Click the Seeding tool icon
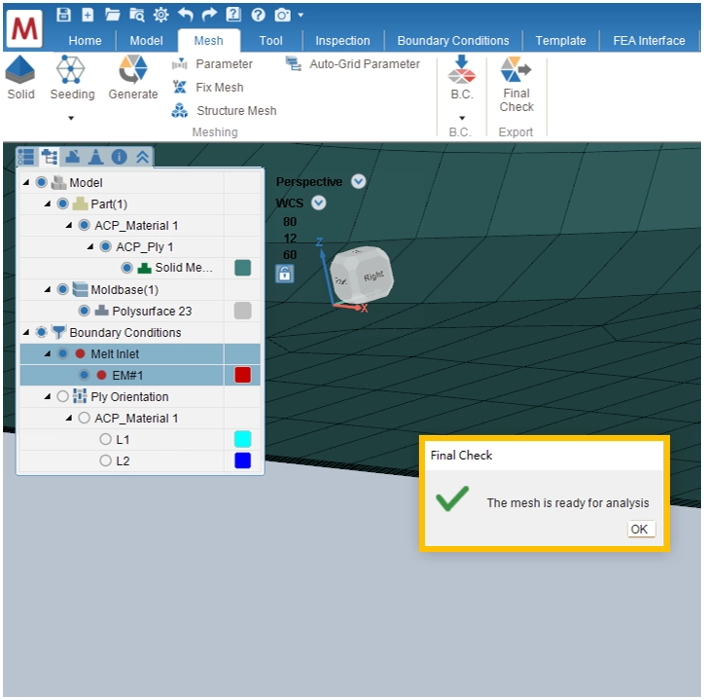This screenshot has width=704, height=700. pos(71,70)
